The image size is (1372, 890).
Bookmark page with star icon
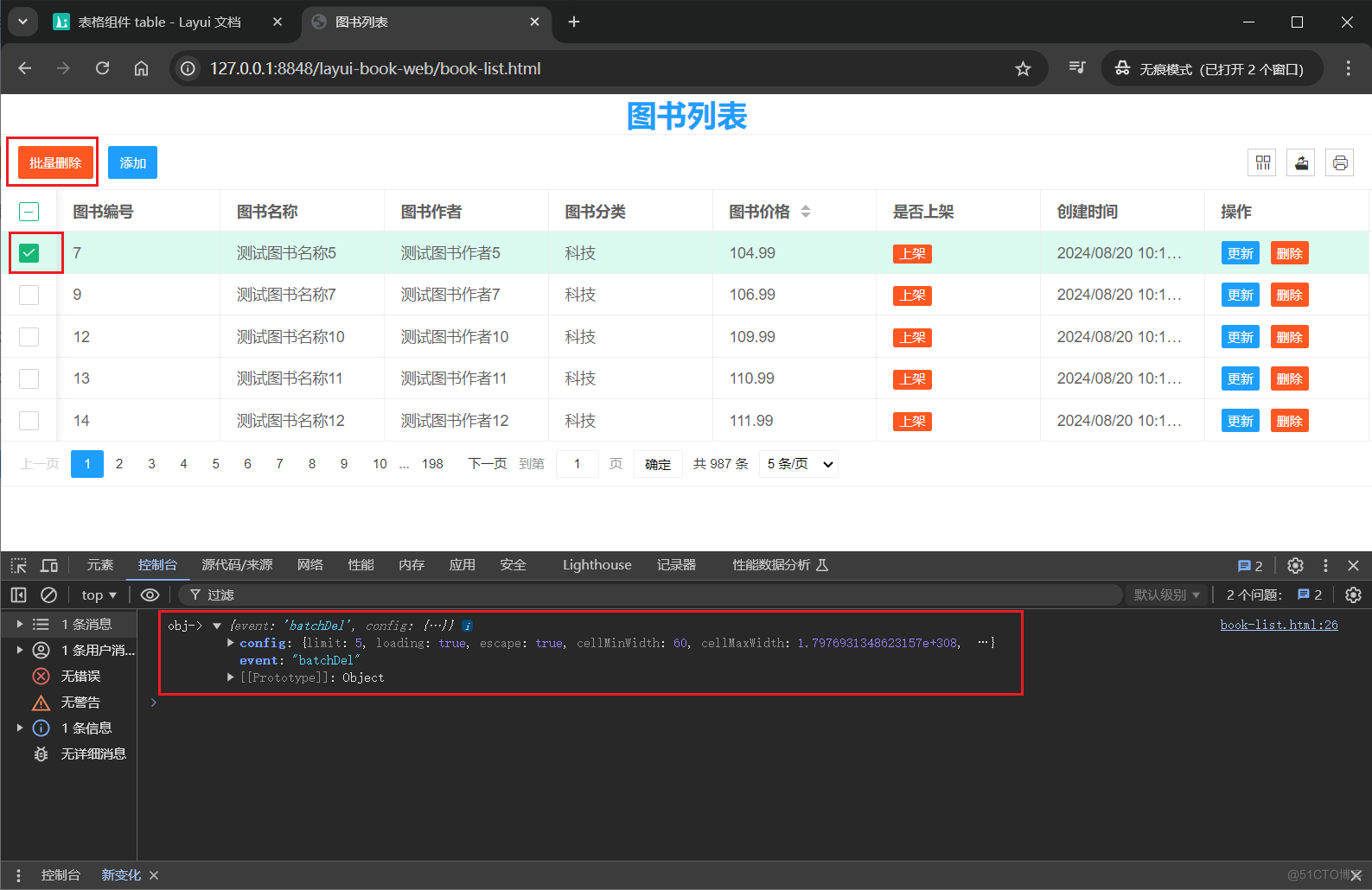coord(1023,68)
